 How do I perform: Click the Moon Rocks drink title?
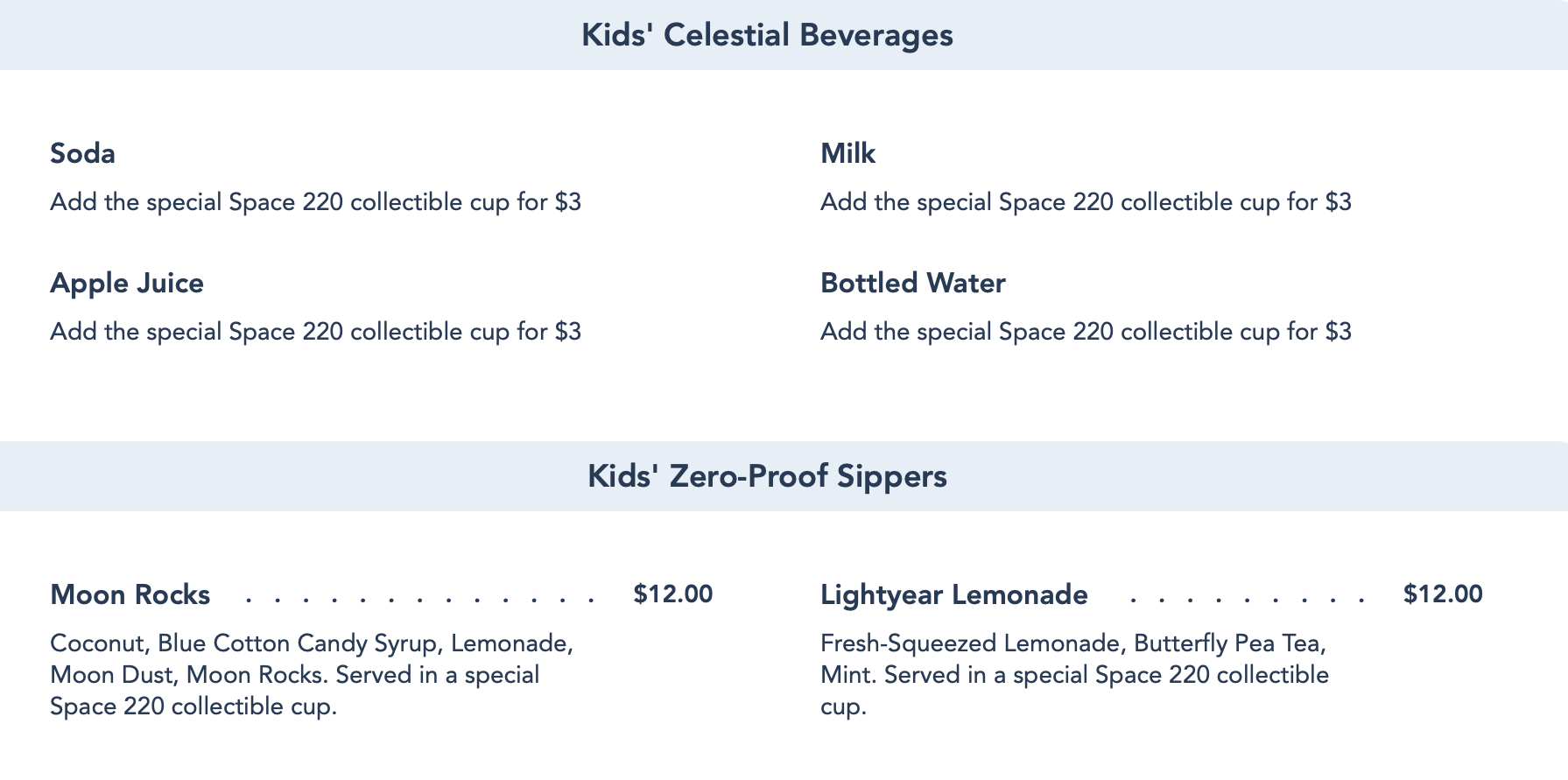[130, 595]
